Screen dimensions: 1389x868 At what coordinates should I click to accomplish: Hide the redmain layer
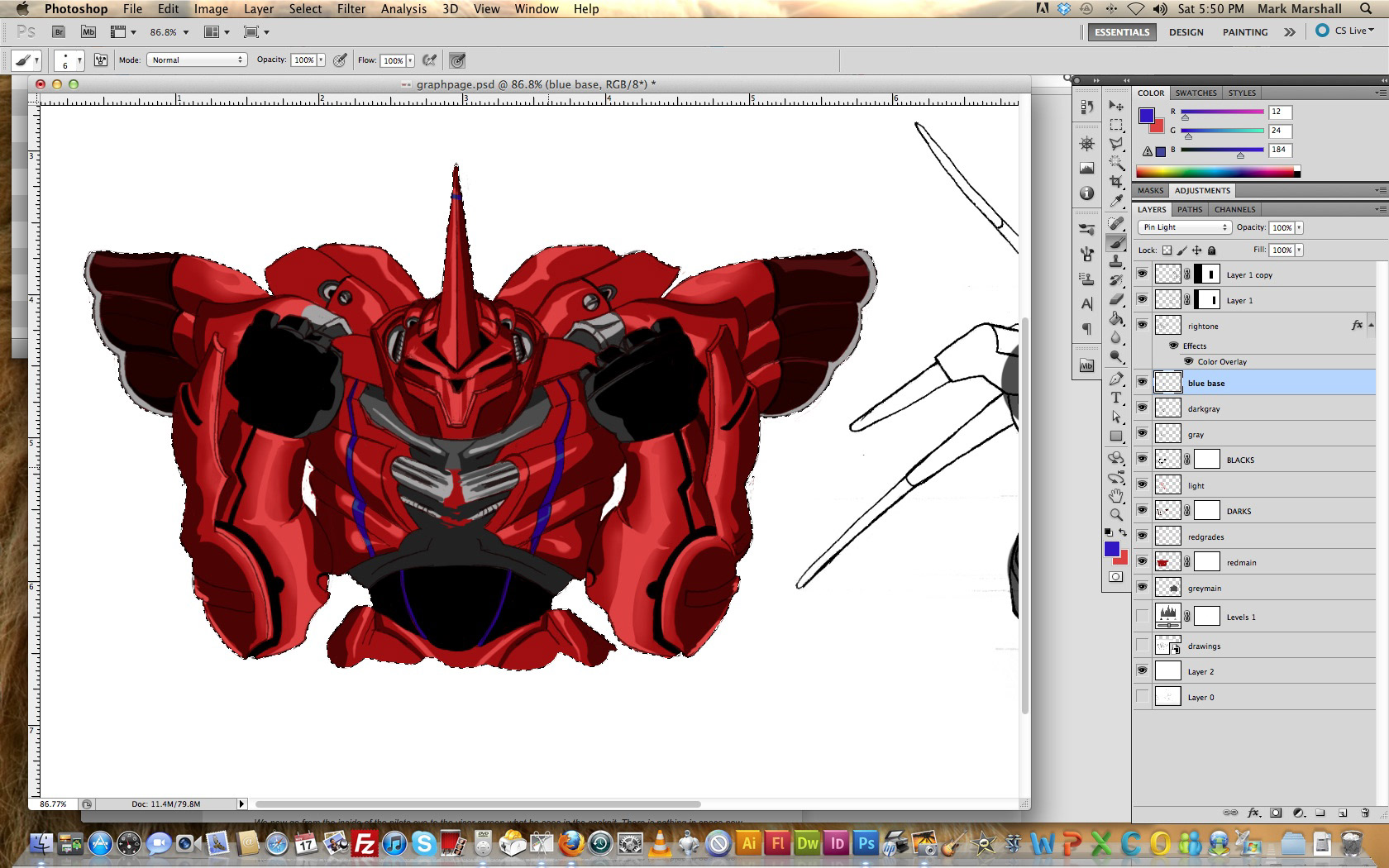pos(1142,561)
